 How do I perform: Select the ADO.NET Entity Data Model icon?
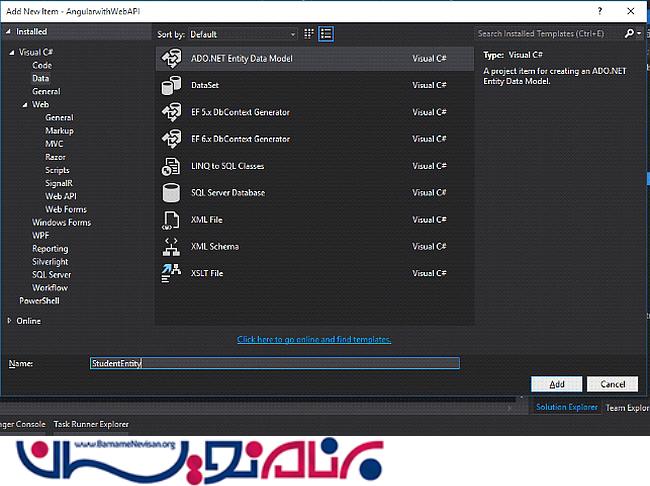click(x=171, y=58)
